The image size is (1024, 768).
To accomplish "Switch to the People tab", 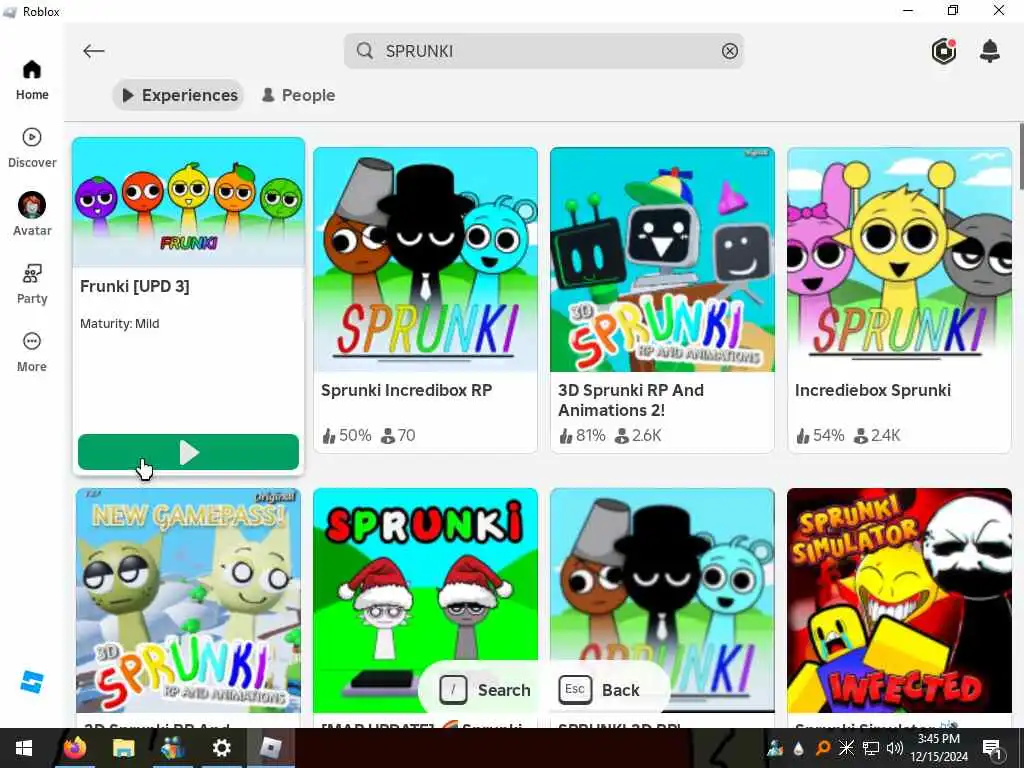I will 298,95.
